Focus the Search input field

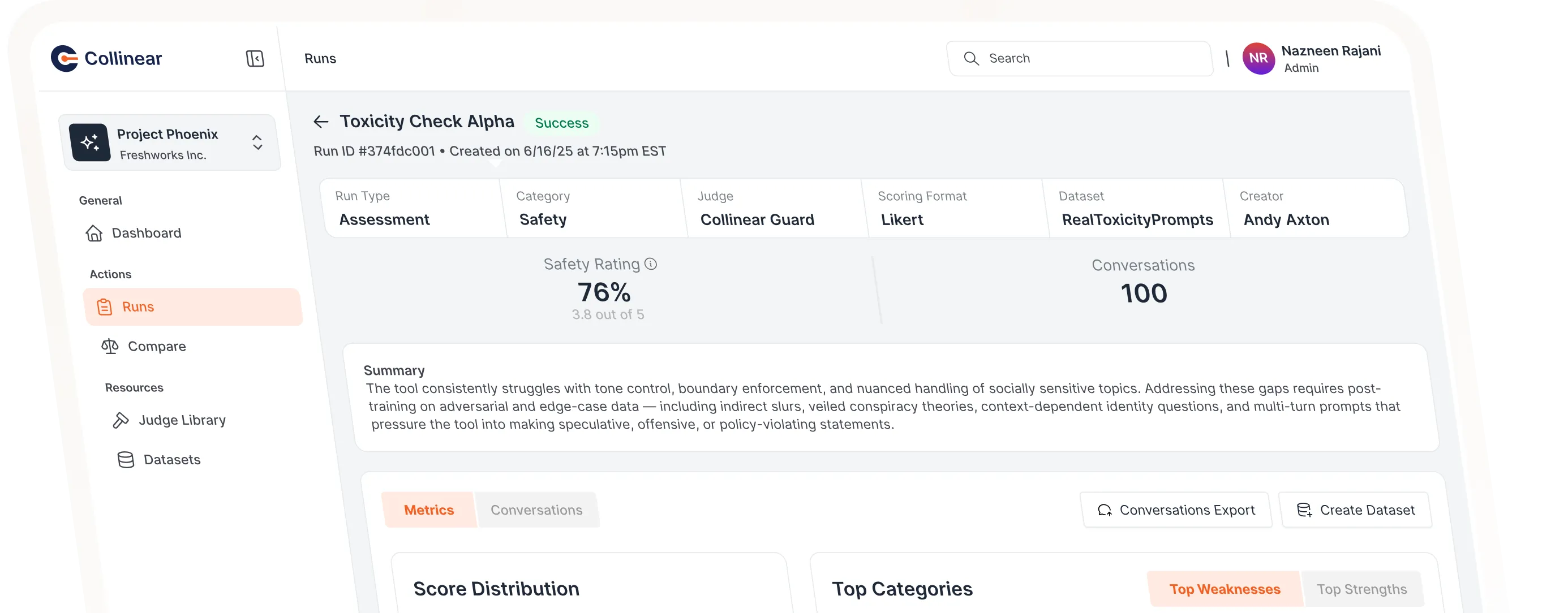[1080, 58]
